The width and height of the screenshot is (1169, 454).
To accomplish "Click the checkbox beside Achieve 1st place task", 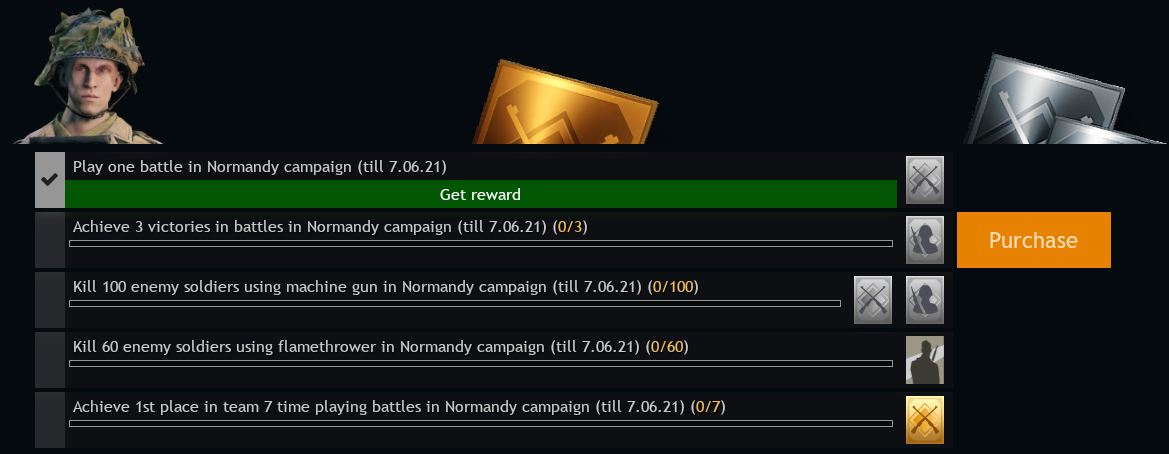I will [49, 420].
